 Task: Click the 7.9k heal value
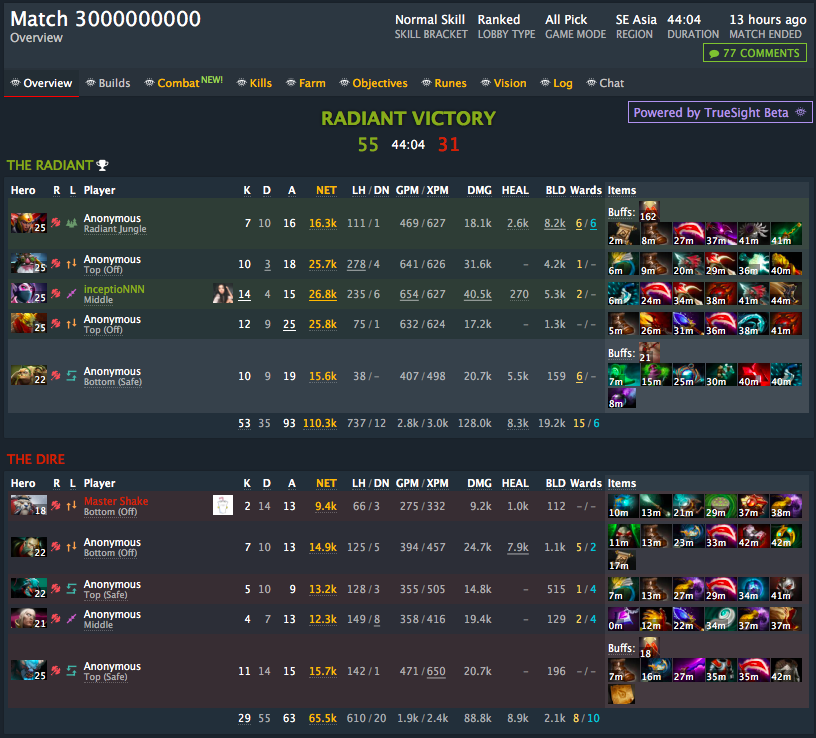[x=518, y=547]
